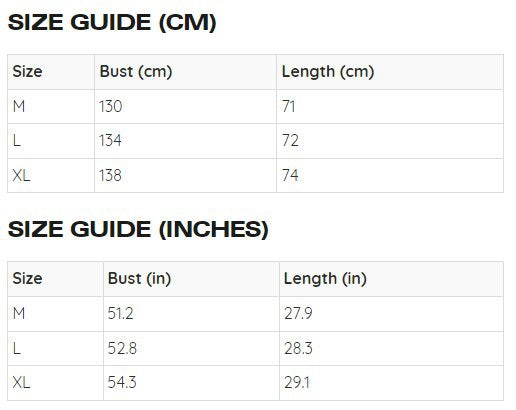Image resolution: width=516 pixels, height=410 pixels.
Task: Click the SIZE GUIDE (INCHES) heading
Action: 138,229
